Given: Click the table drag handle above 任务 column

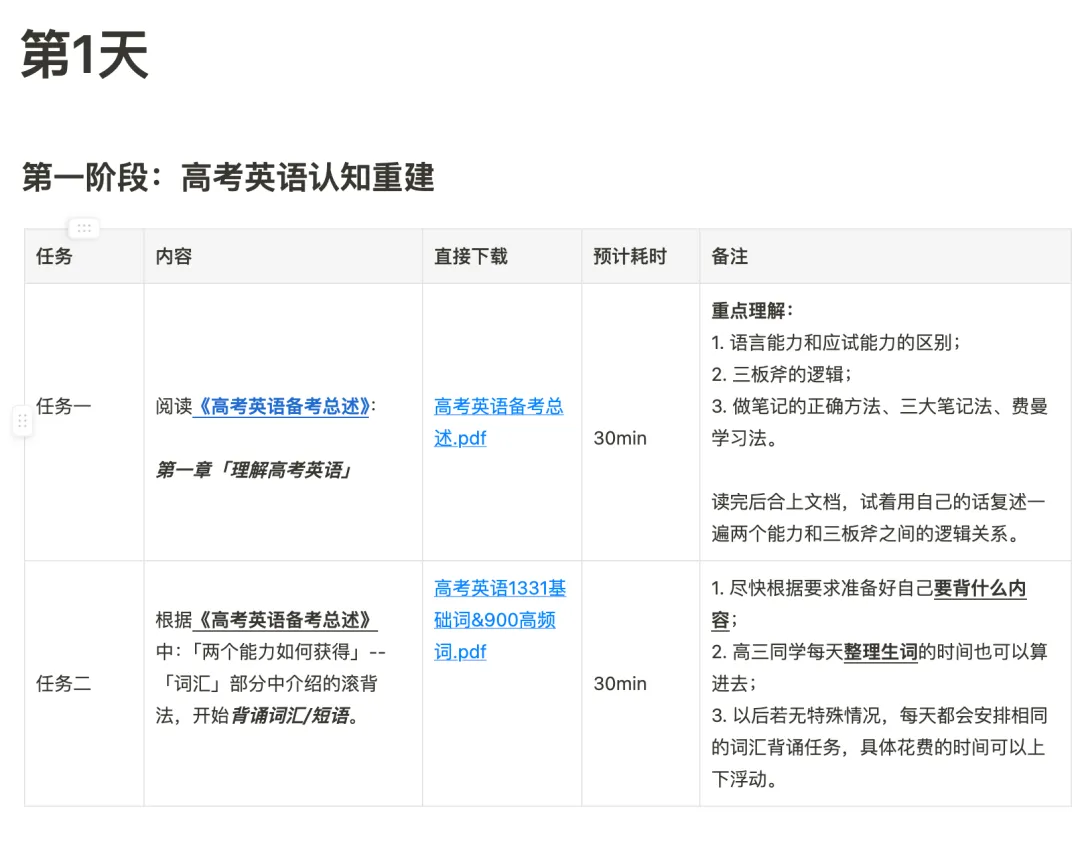Looking at the screenshot, I should click(84, 228).
